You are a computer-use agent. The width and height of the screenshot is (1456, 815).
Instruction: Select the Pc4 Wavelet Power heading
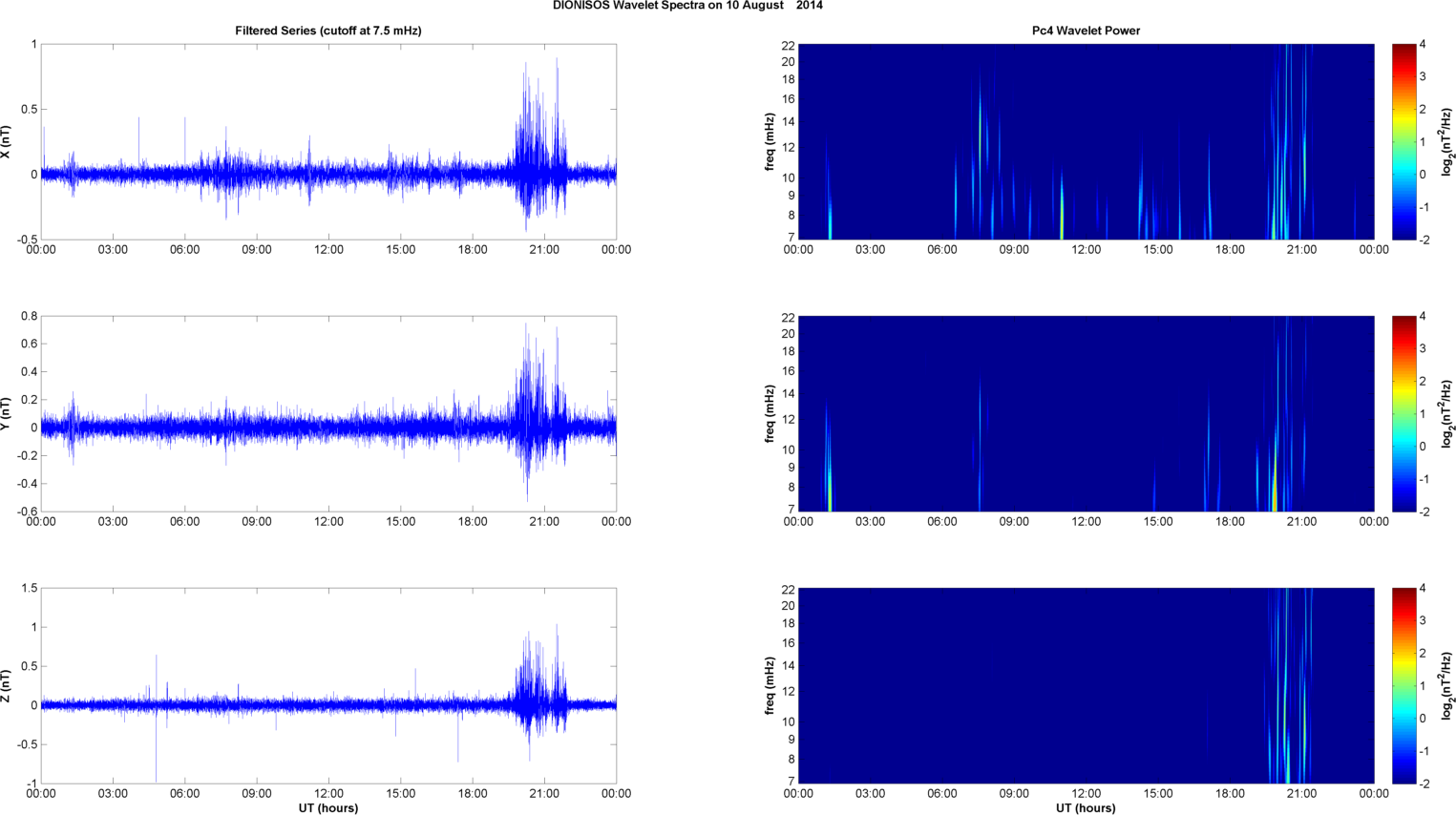1086,31
